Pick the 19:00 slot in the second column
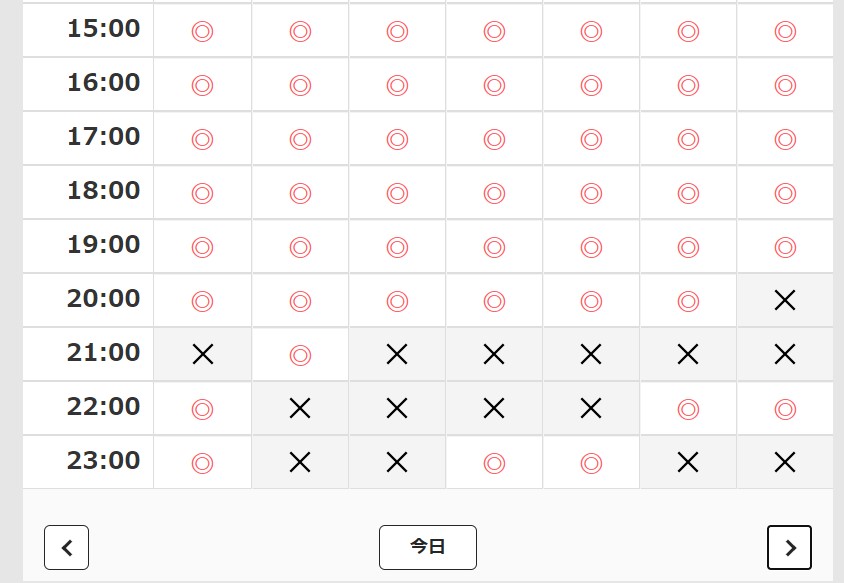 coord(300,246)
